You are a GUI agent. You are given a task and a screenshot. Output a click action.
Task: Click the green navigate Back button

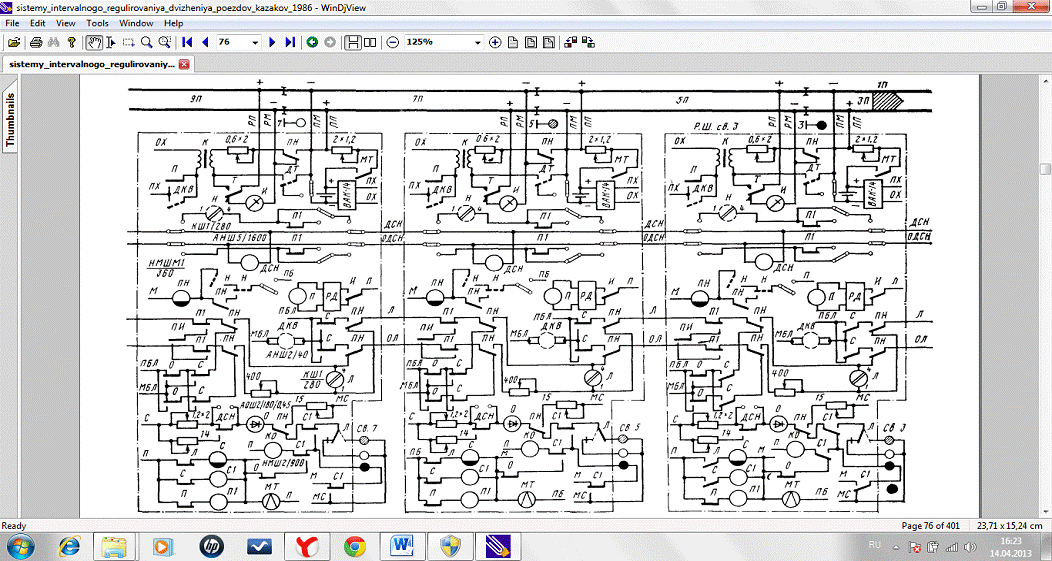click(312, 43)
